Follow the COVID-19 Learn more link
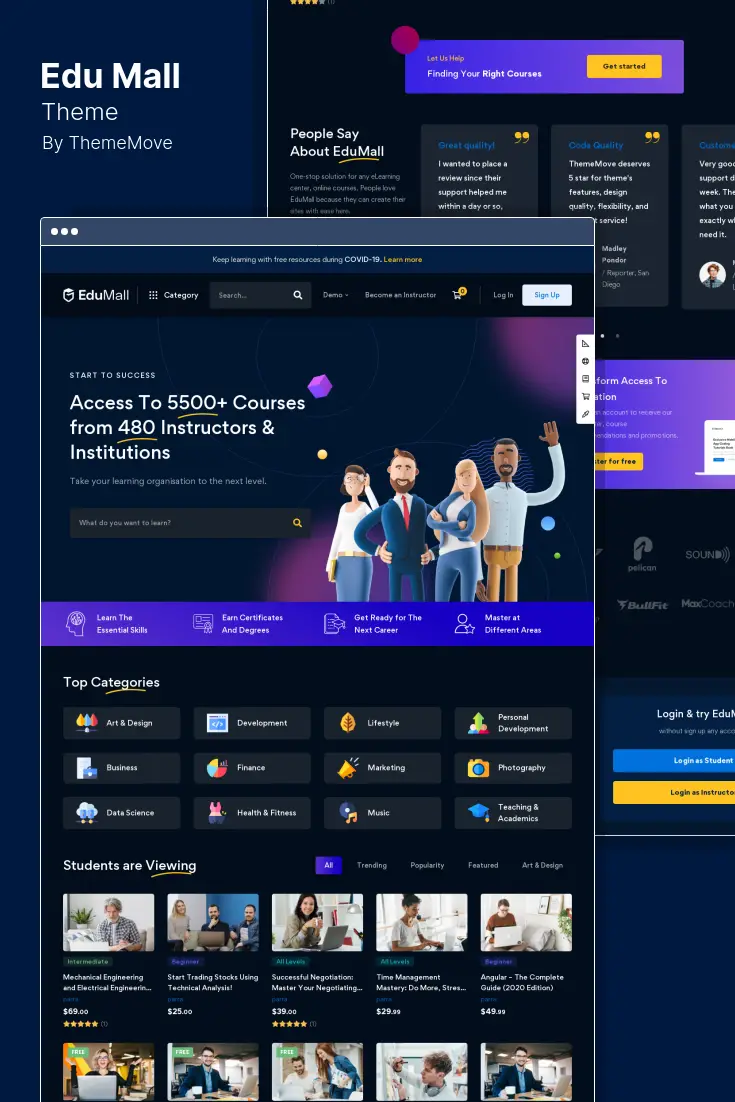 (403, 259)
